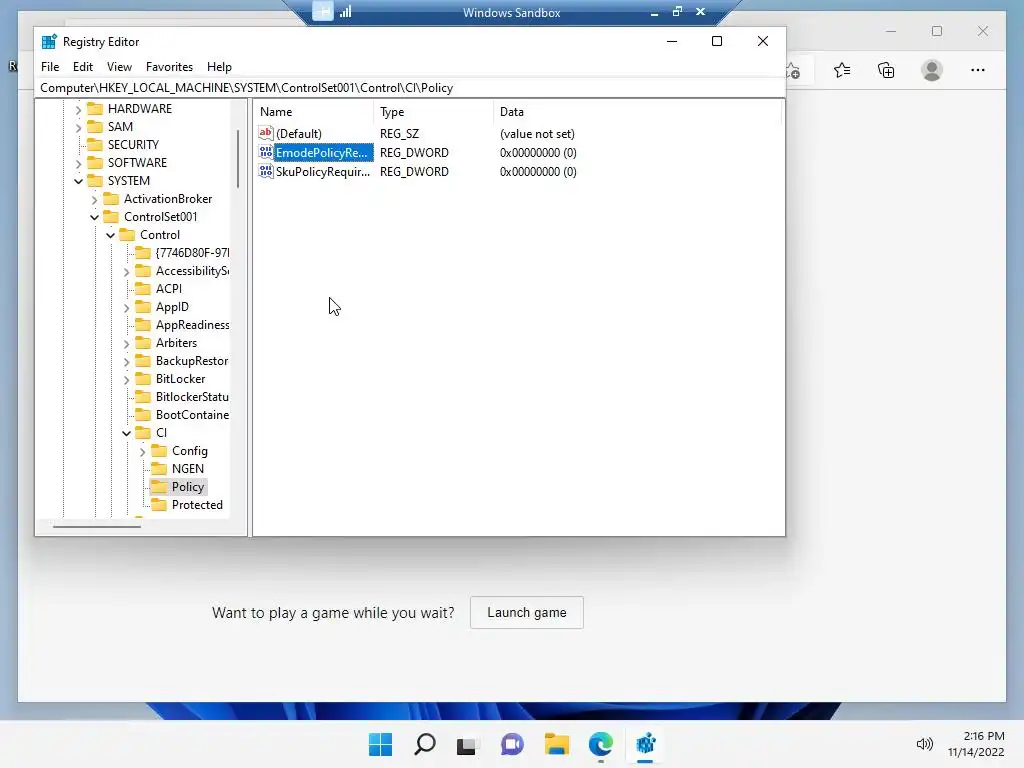The height and width of the screenshot is (768, 1024).
Task: Select the BackupRestor key
Action: [192, 360]
